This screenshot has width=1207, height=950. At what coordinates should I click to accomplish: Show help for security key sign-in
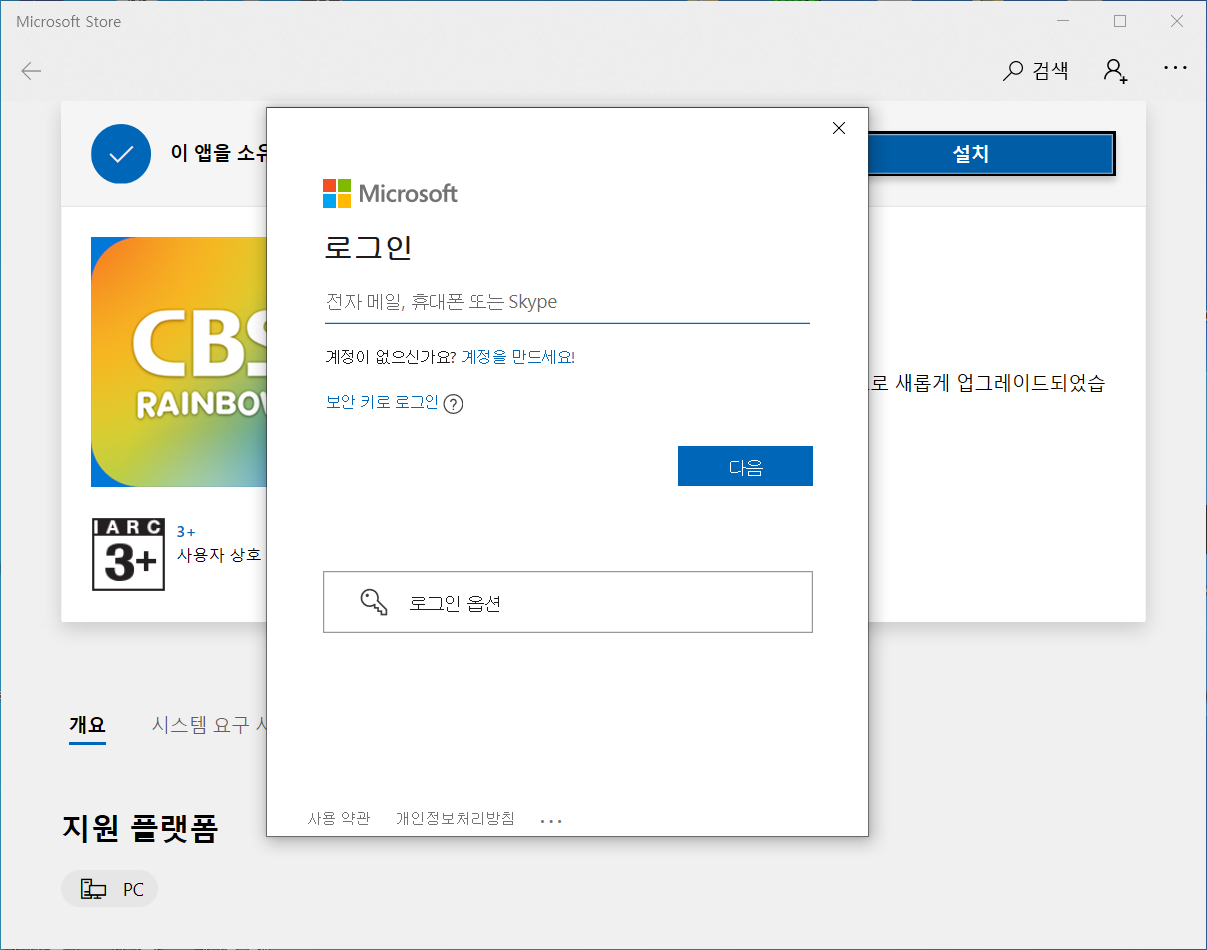453,404
